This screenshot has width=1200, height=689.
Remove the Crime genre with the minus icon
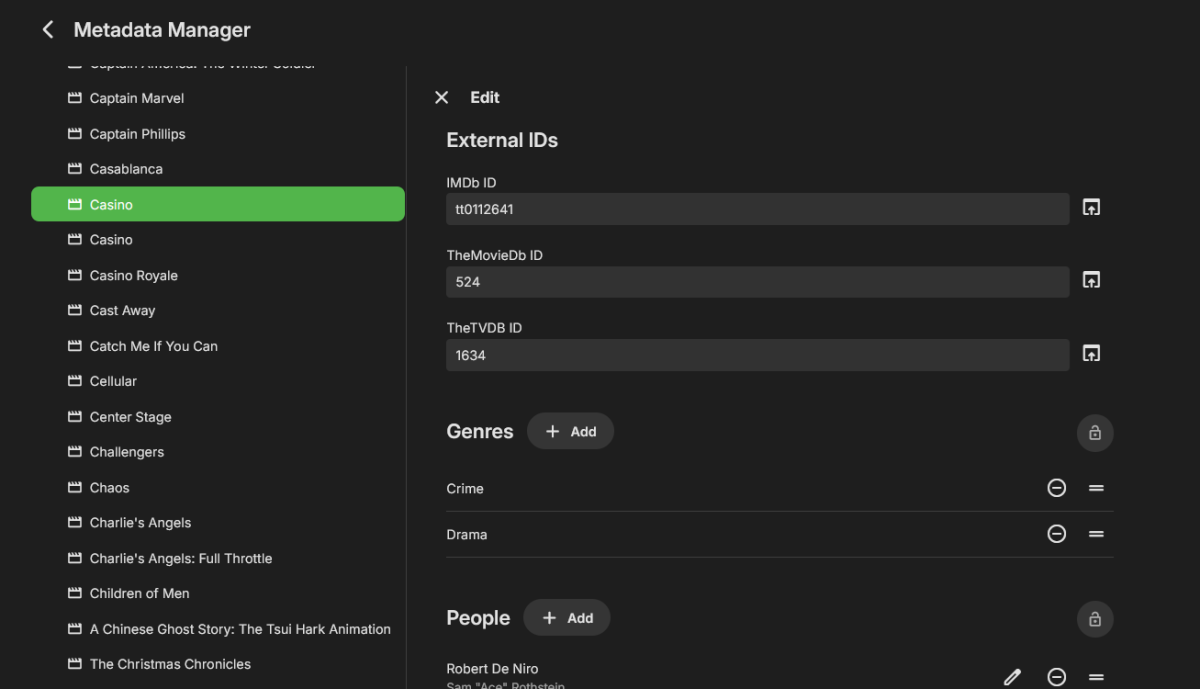(x=1057, y=488)
